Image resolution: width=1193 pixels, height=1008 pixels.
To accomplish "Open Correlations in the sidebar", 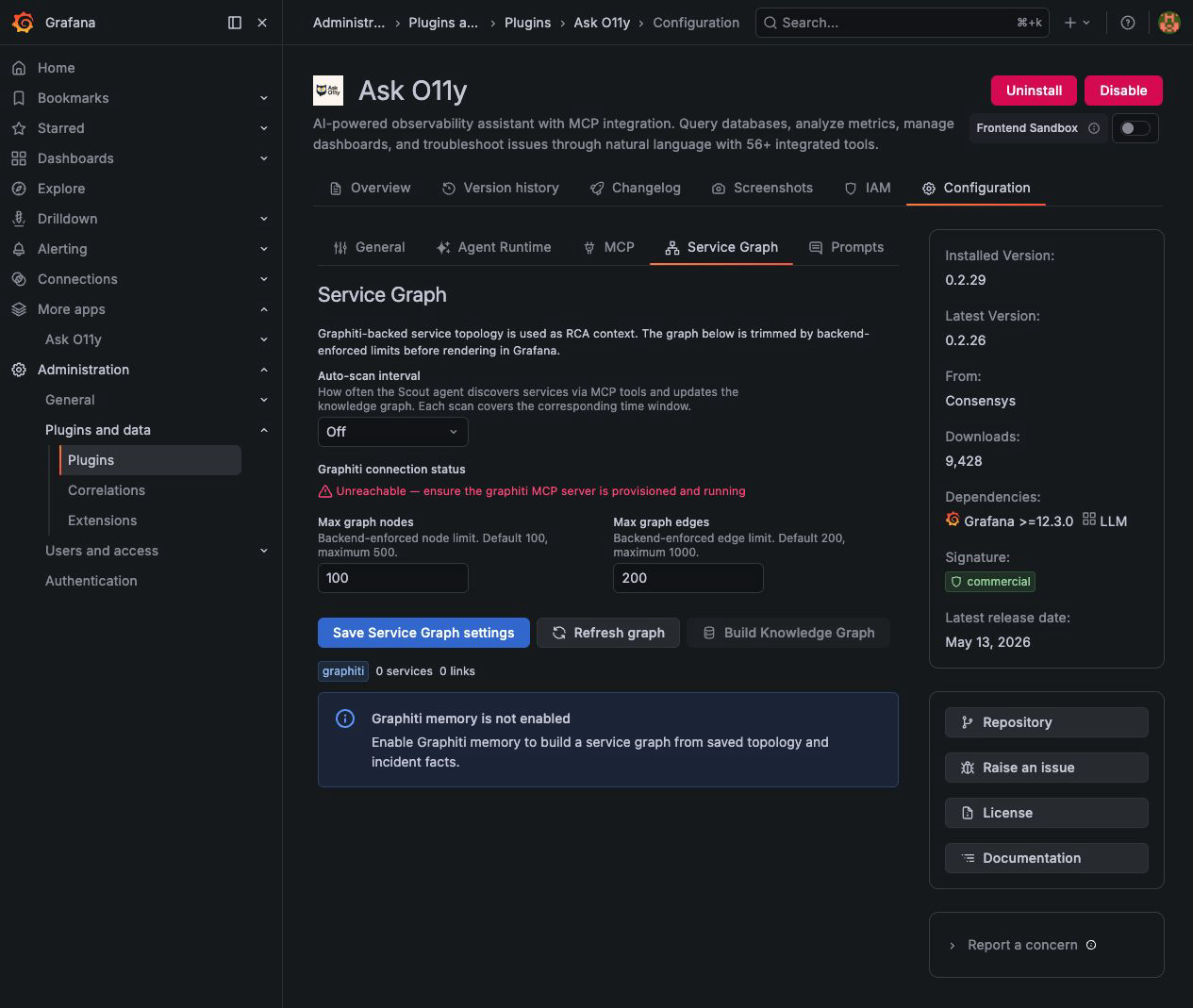I will 107,490.
